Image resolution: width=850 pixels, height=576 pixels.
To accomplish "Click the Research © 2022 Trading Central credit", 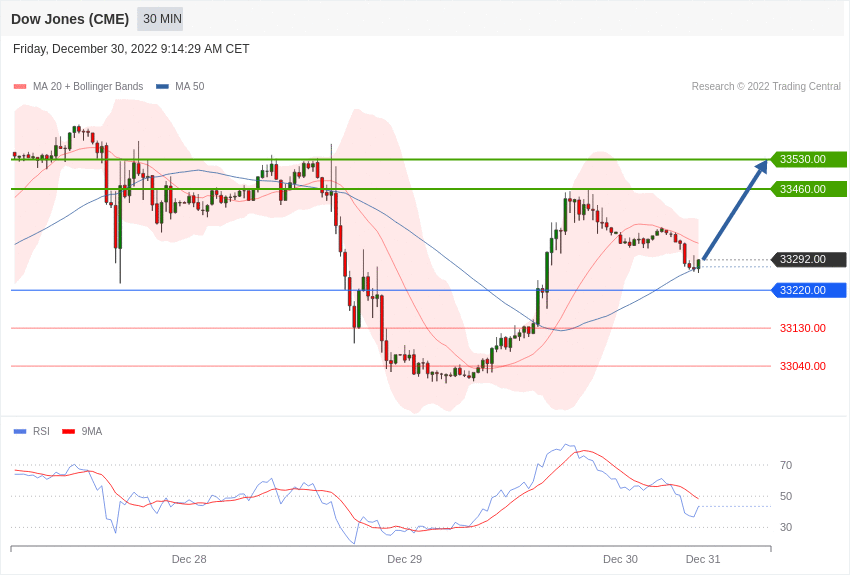I will 766,86.
